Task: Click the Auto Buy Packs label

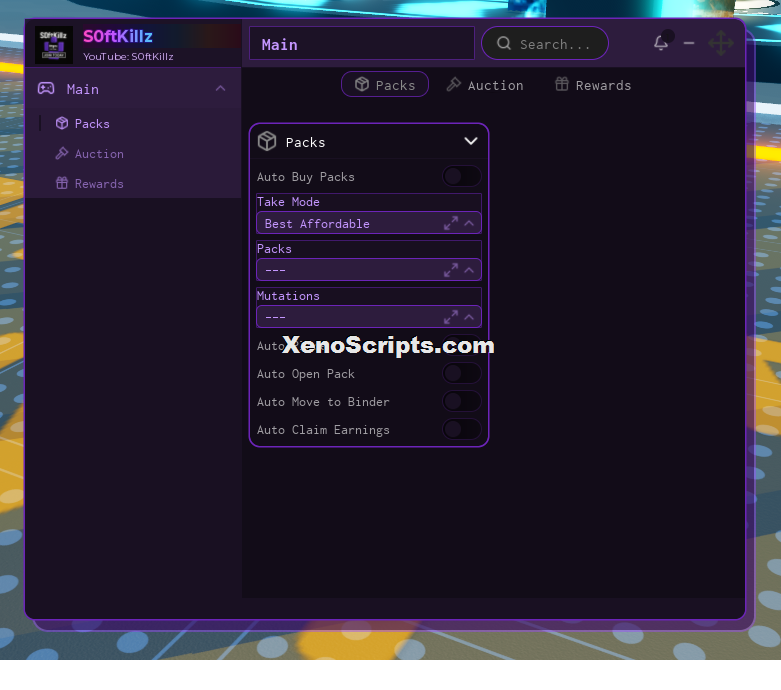Action: point(305,177)
